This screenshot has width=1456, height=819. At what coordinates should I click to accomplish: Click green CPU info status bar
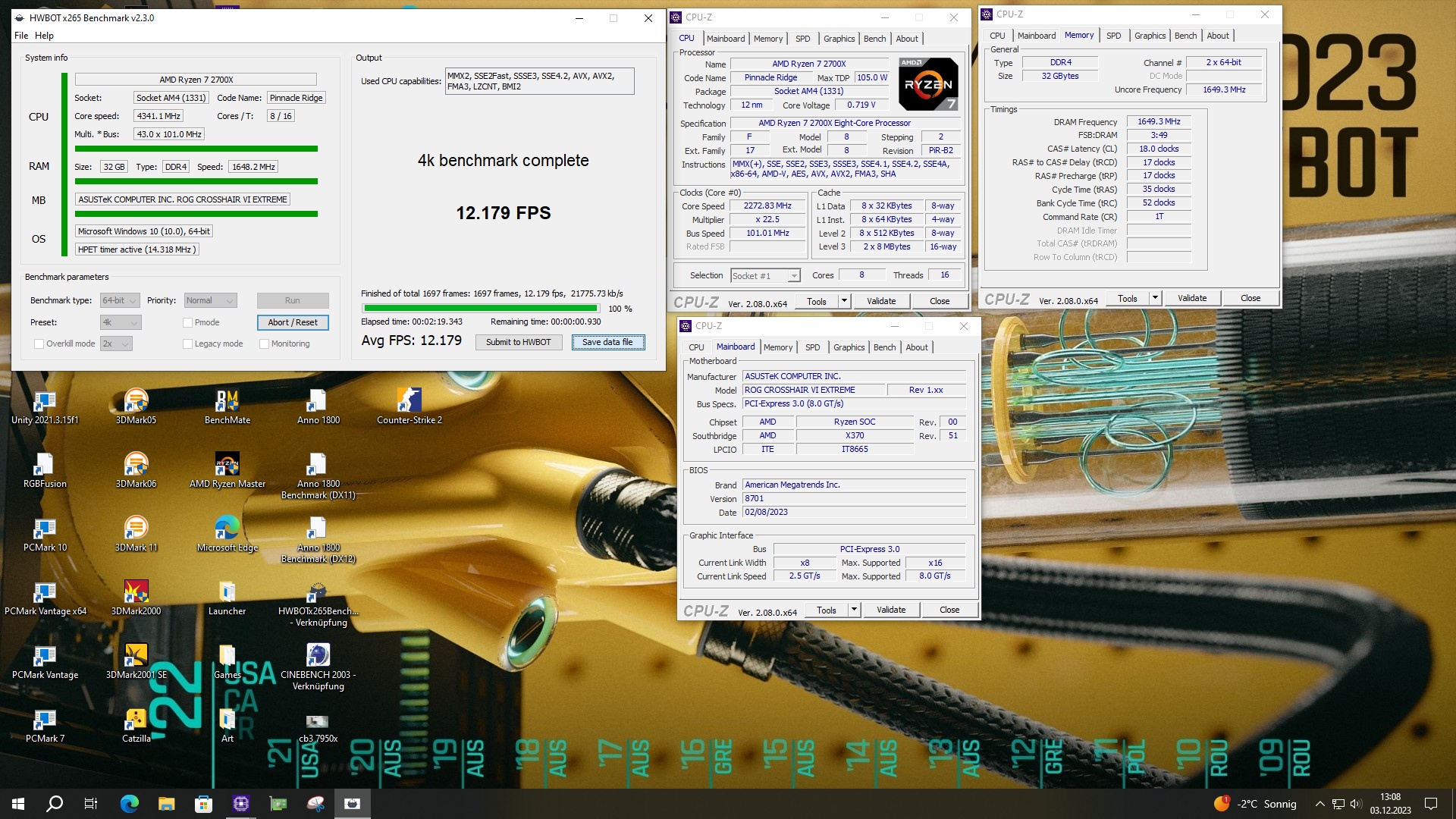[x=196, y=149]
